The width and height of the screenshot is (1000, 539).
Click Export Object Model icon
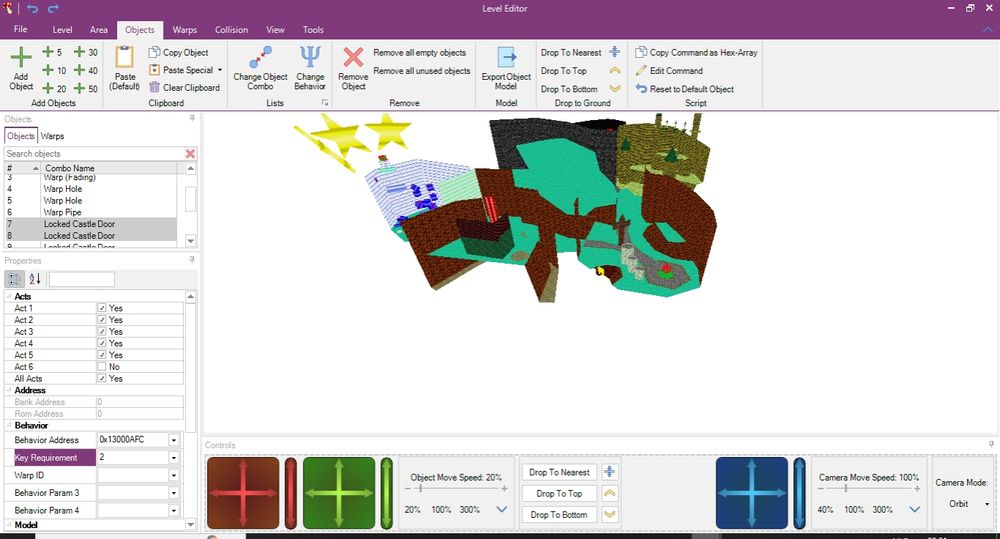point(506,57)
